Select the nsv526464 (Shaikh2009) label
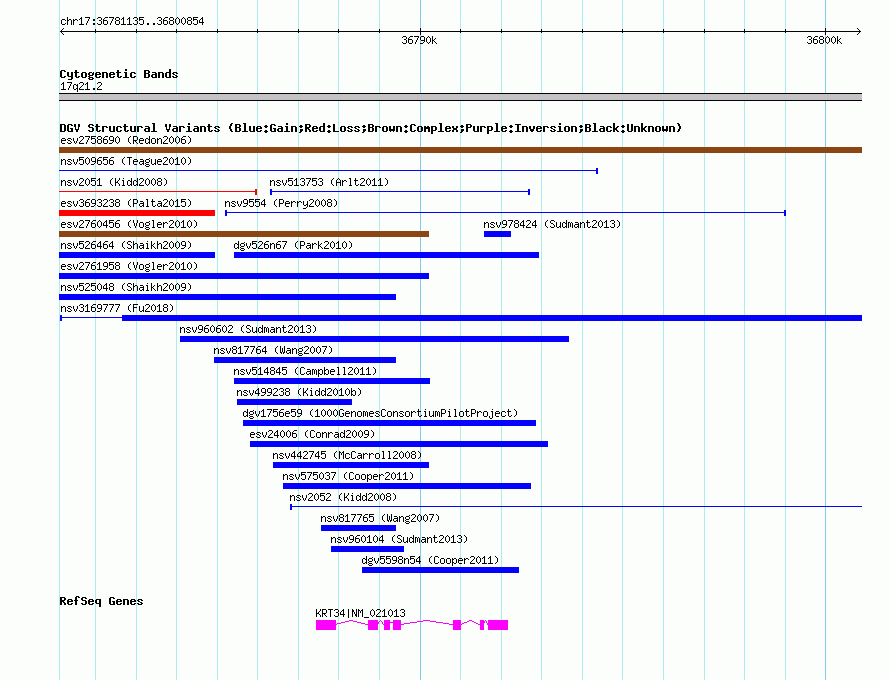The image size is (890, 680). tap(126, 245)
